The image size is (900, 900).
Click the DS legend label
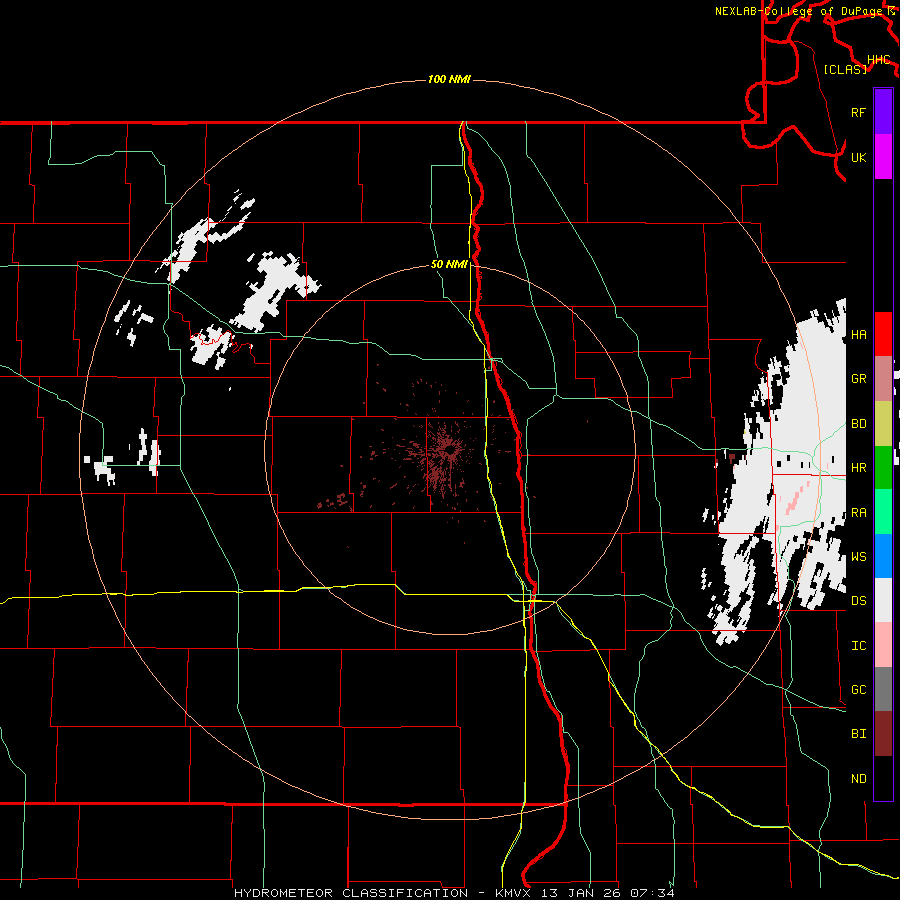[x=858, y=600]
